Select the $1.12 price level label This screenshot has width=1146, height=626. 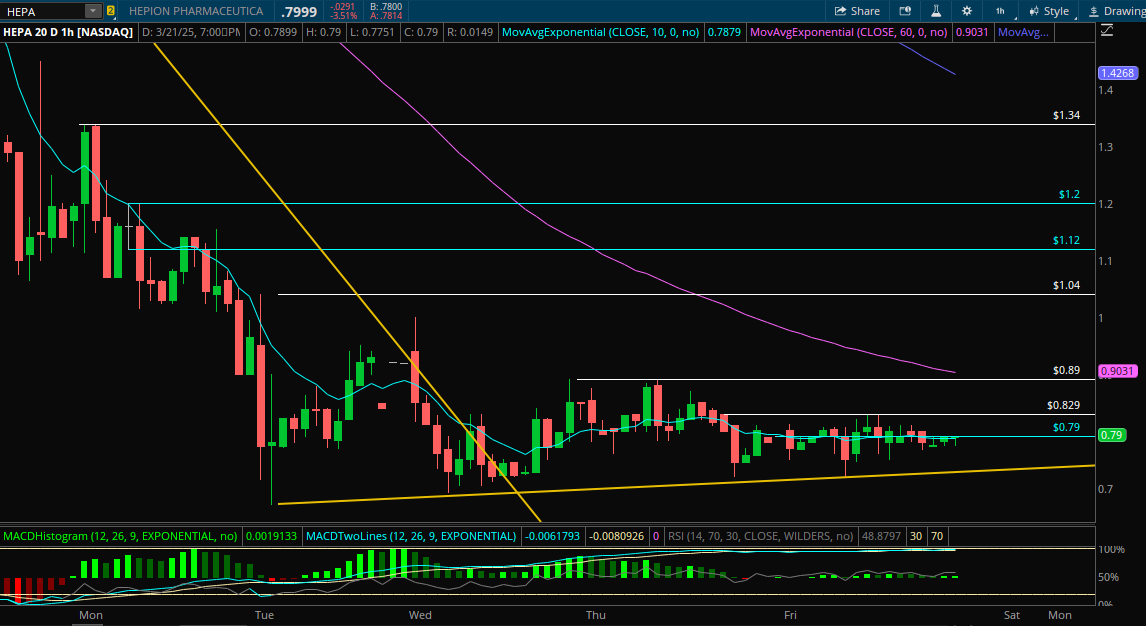(x=1066, y=240)
